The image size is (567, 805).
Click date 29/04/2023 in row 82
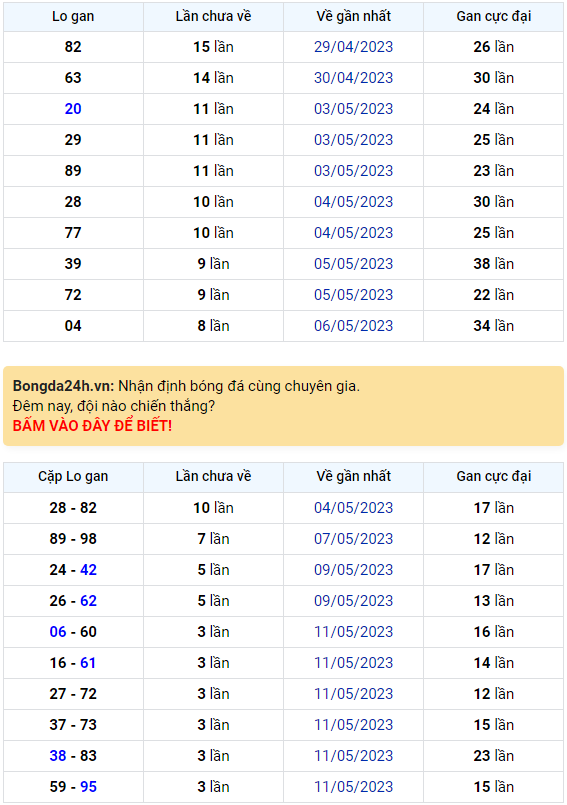click(x=353, y=47)
